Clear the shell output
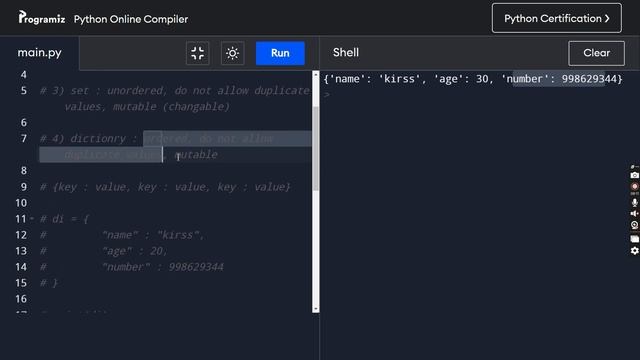The width and height of the screenshot is (640, 360). point(596,53)
